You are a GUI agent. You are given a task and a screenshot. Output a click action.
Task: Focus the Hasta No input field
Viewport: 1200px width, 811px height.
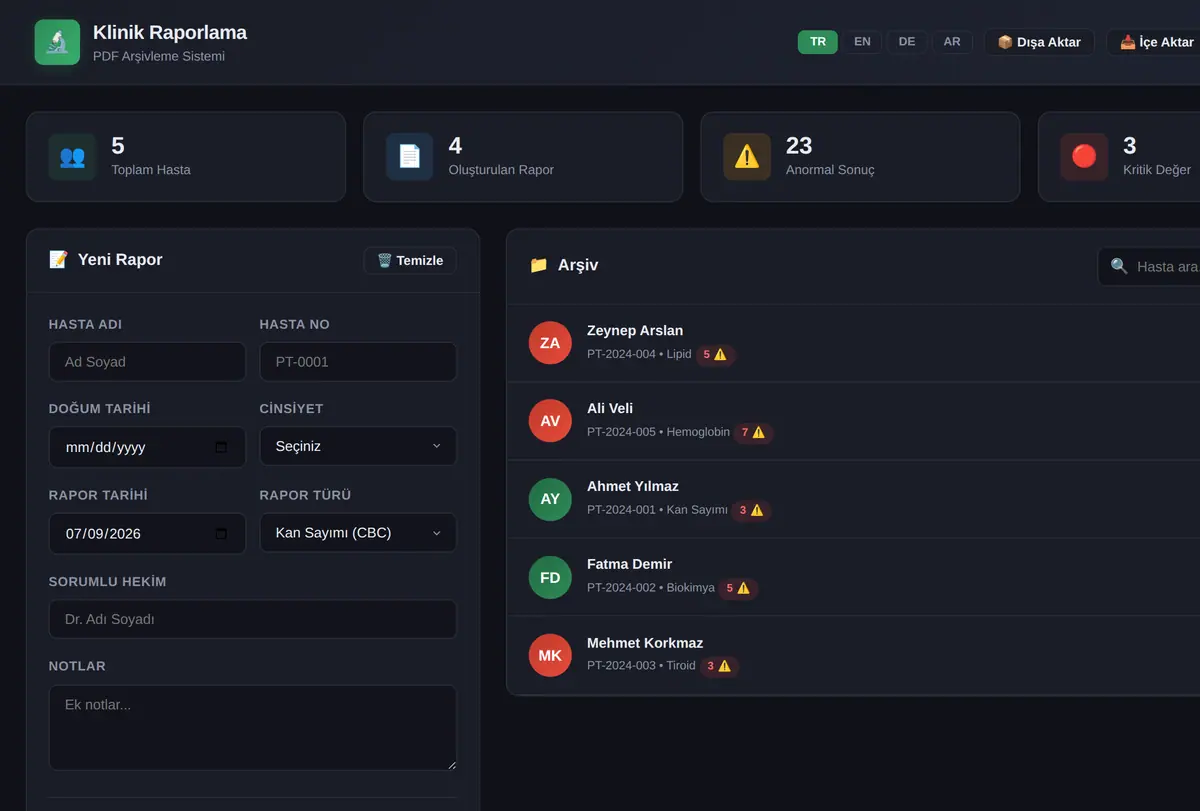(358, 362)
